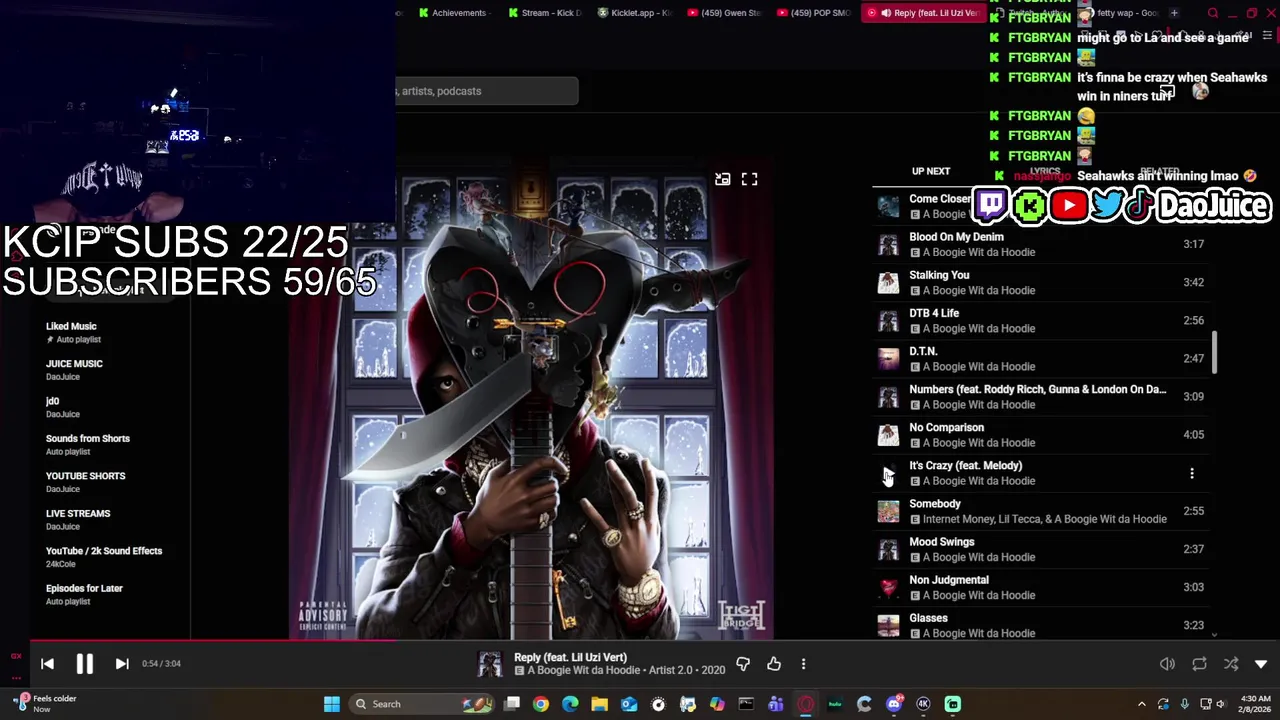1280x720 pixels.
Task: Select the Stream - Kick browser tab
Action: pyautogui.click(x=544, y=13)
